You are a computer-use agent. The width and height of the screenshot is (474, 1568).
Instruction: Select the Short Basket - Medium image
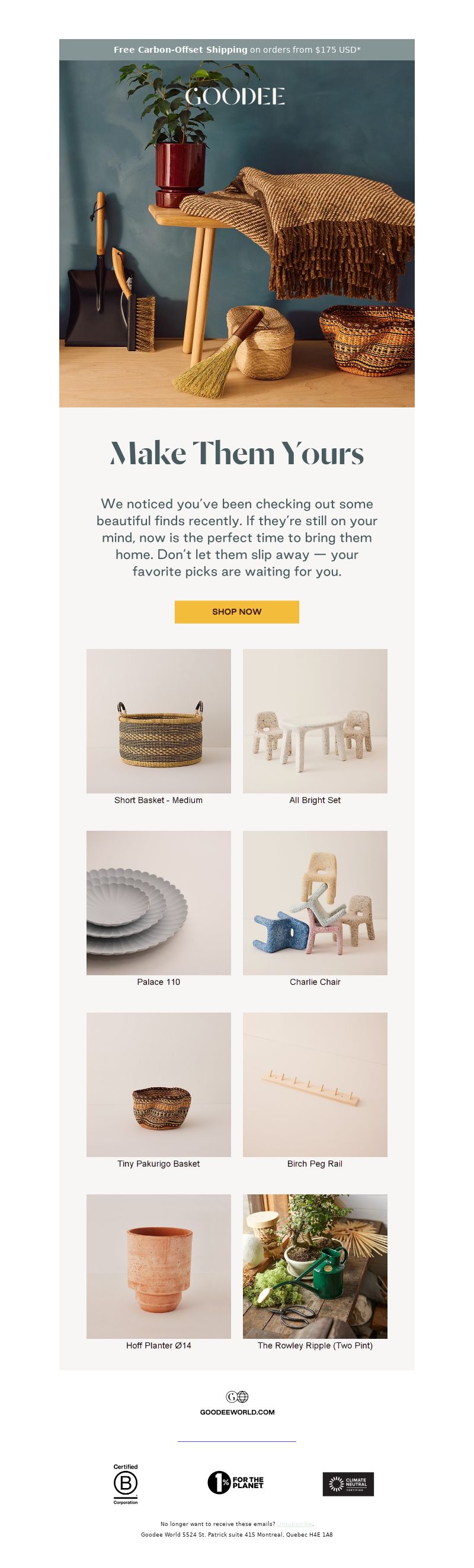(158, 721)
